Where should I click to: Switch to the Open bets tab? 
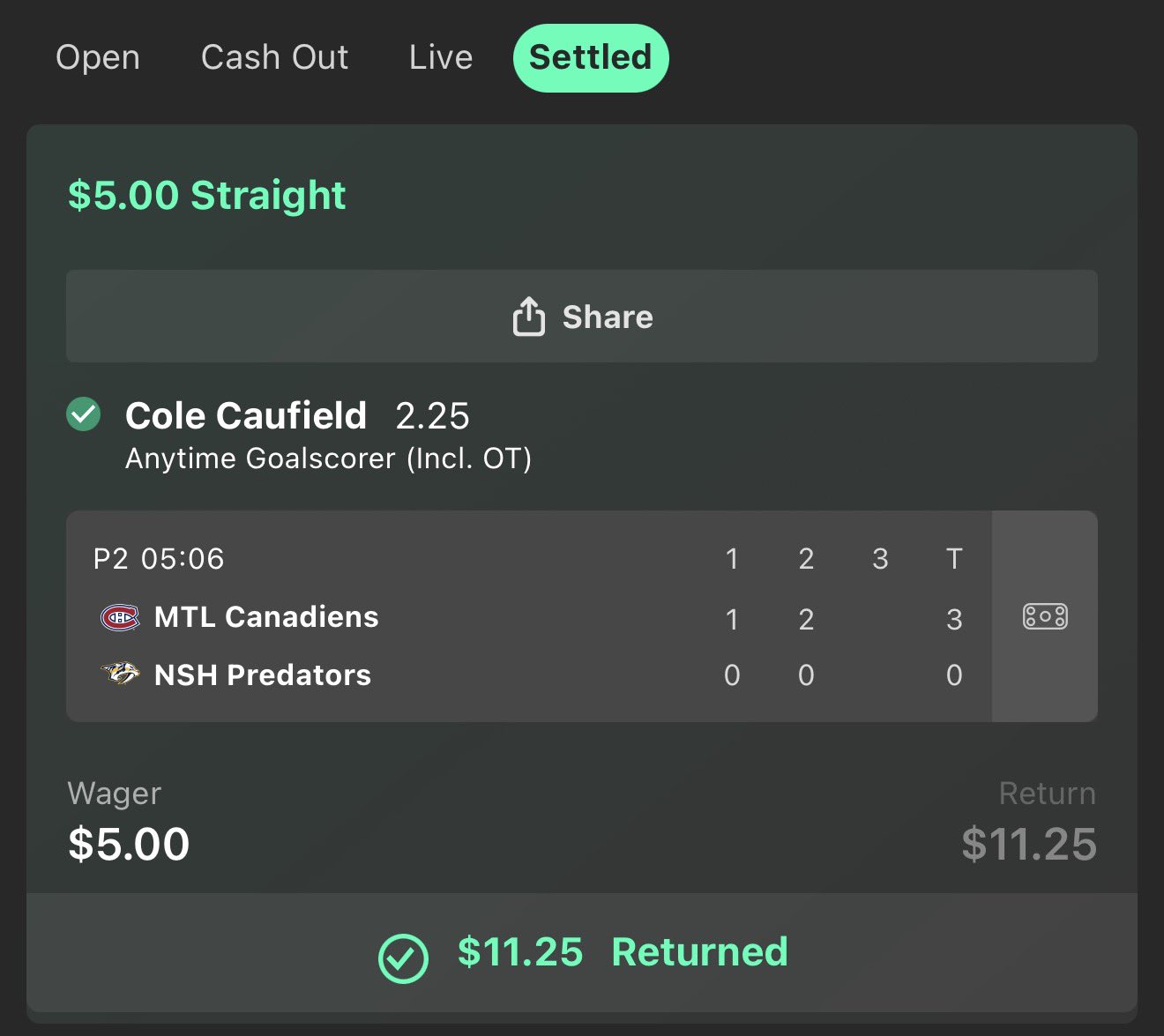click(98, 57)
